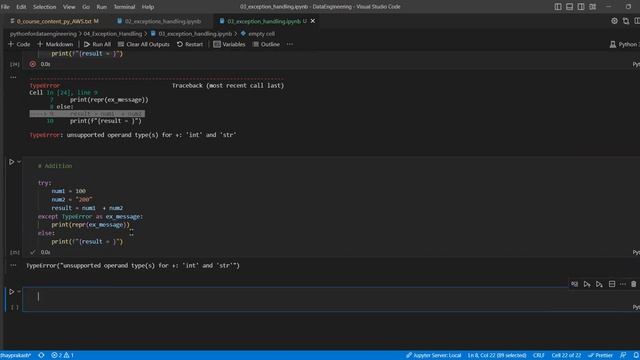Open the notebook Outline
Image resolution: width=640 pixels, height=360 pixels.
point(266,44)
